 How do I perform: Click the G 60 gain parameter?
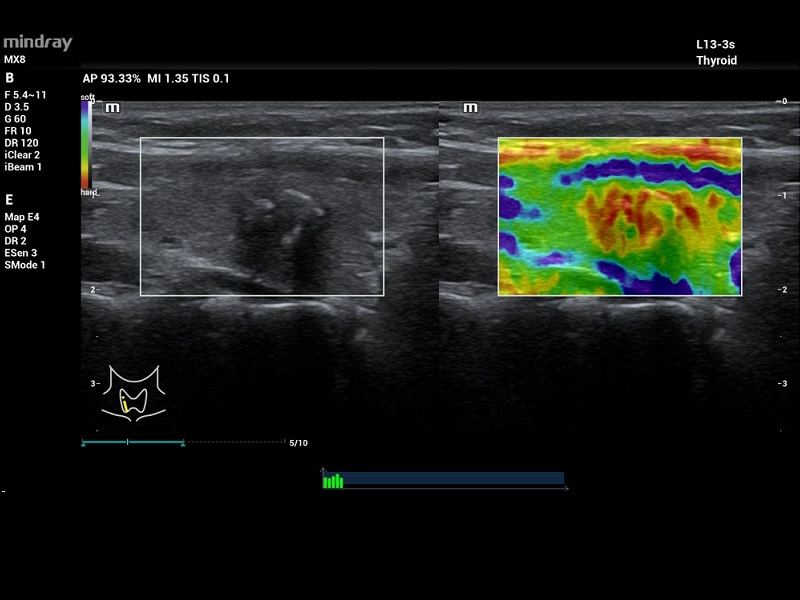click(16, 119)
